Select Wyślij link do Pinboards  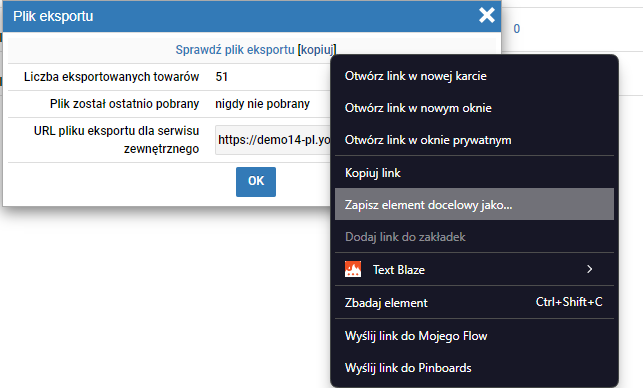[x=474, y=368]
